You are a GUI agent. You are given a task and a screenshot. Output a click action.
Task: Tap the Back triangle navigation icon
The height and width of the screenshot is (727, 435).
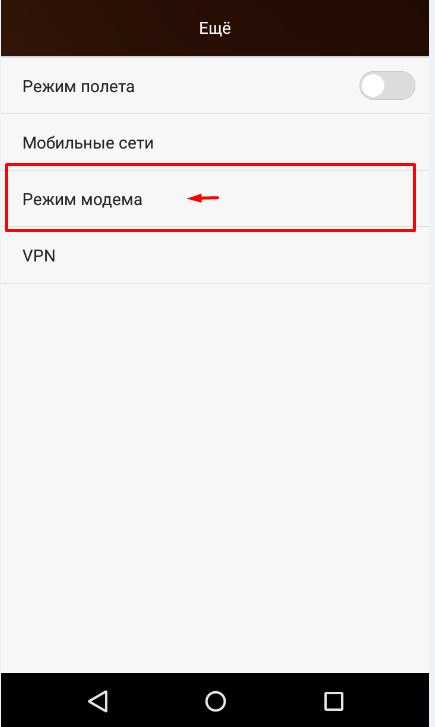(98, 701)
